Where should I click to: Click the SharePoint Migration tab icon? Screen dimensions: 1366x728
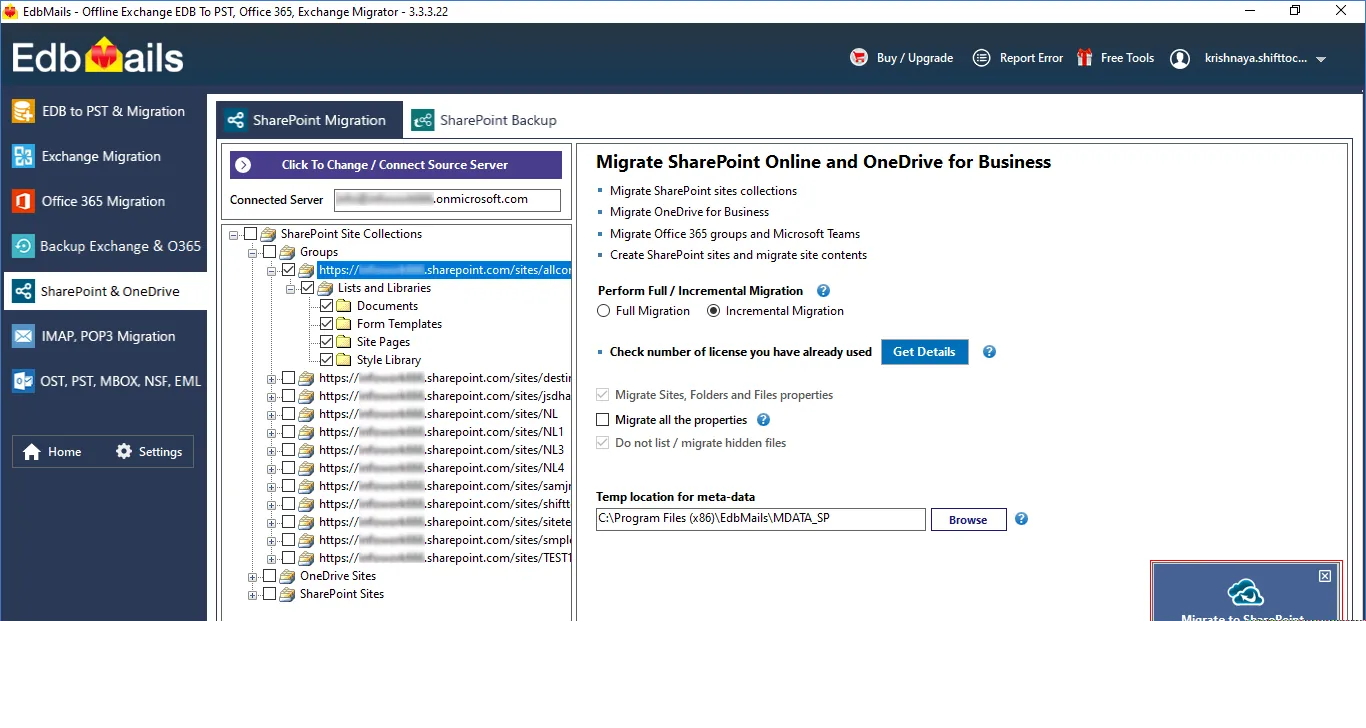point(236,120)
